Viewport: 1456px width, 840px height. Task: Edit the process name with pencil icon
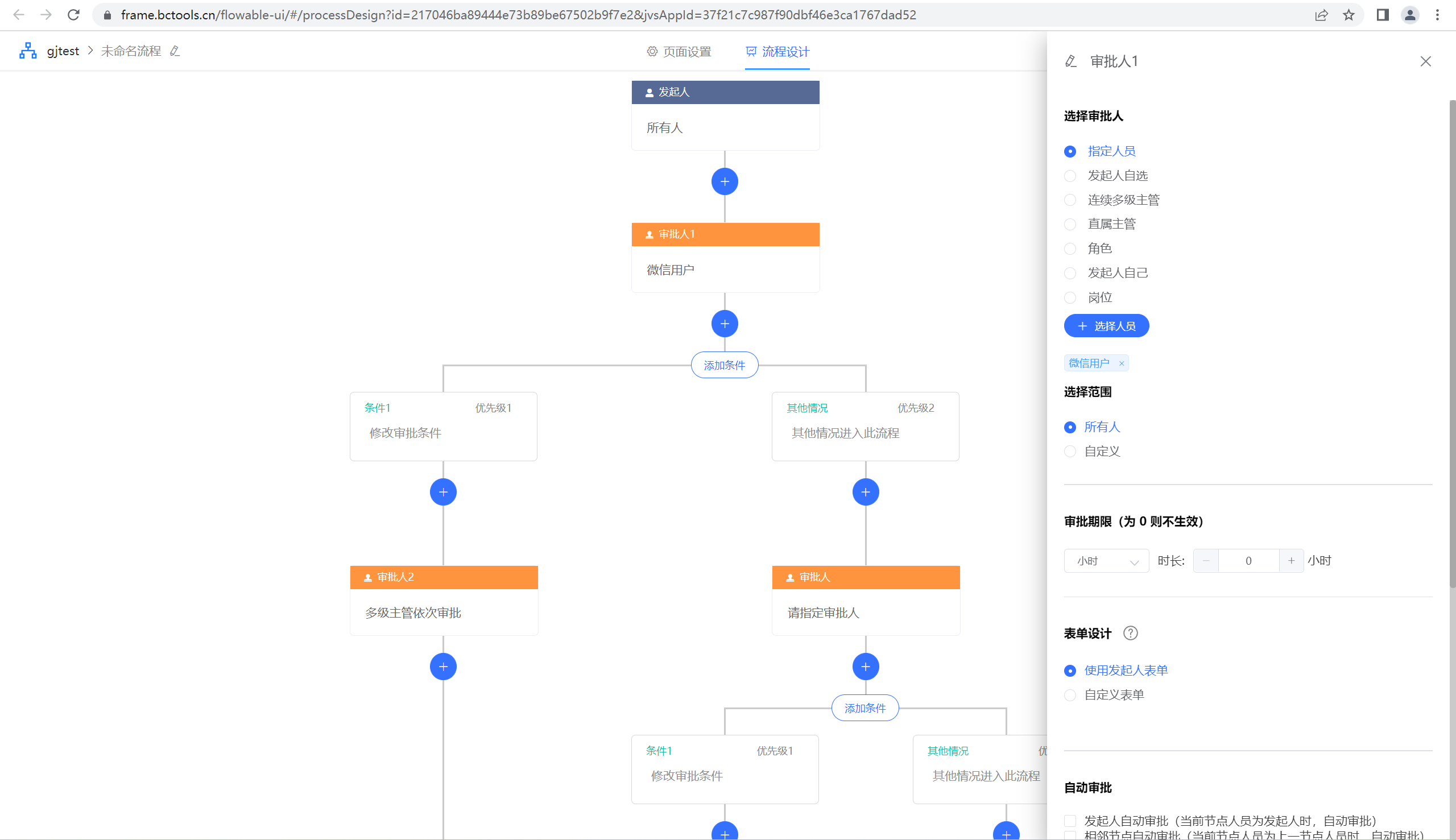pos(175,51)
